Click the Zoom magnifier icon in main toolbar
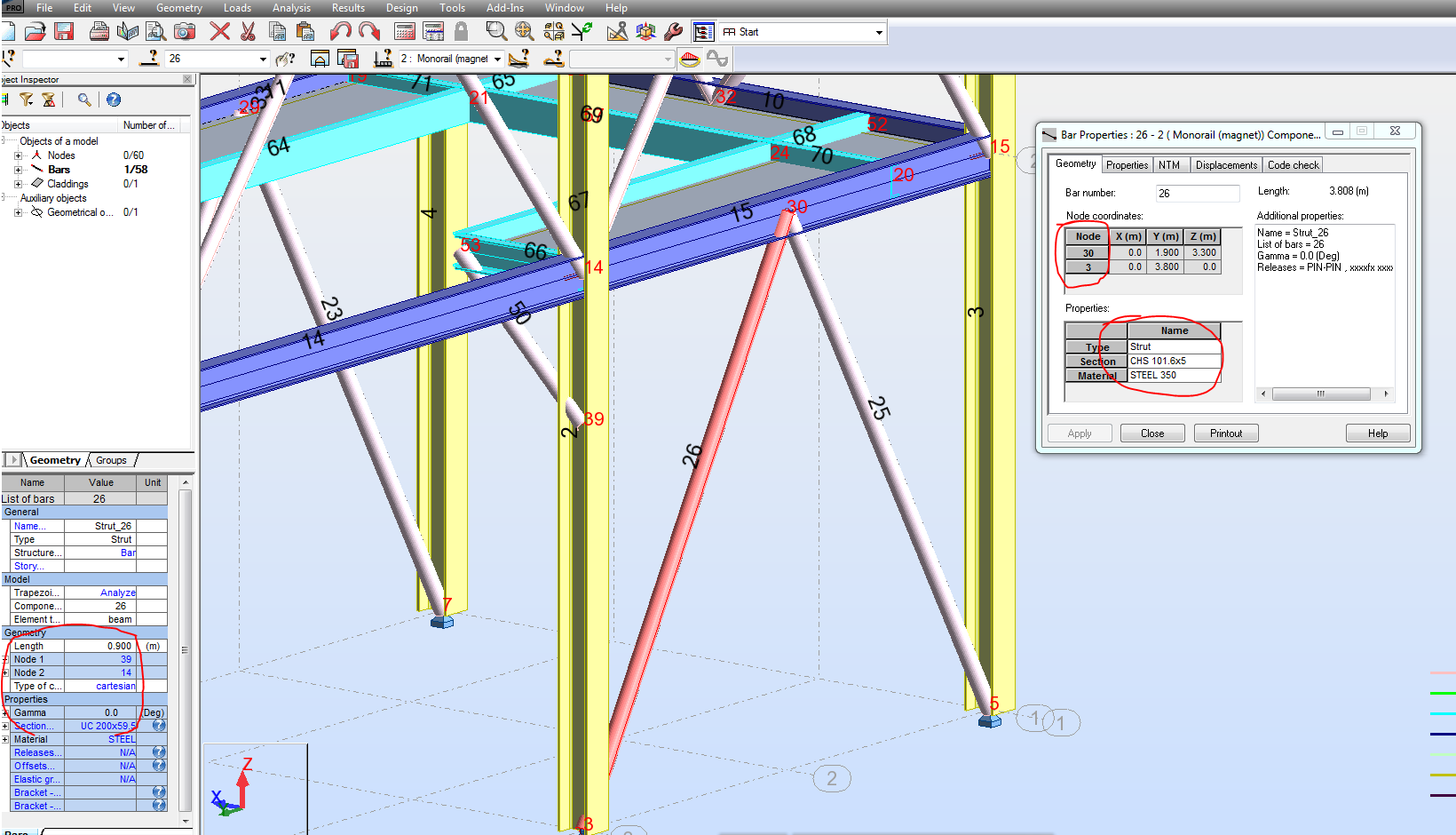This screenshot has height=835, width=1456. (x=496, y=32)
